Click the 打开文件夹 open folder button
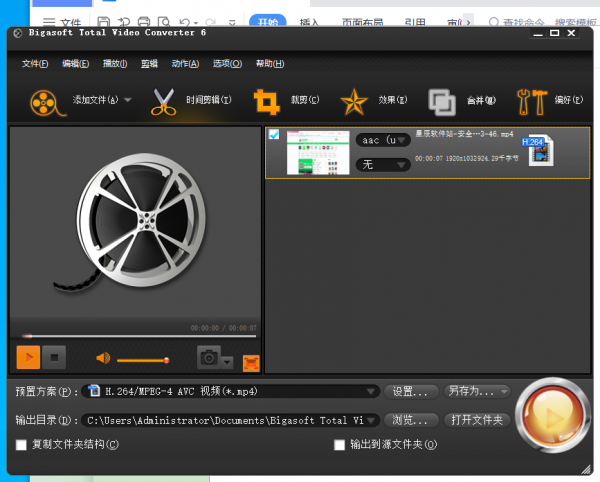The height and width of the screenshot is (482, 600). click(477, 420)
